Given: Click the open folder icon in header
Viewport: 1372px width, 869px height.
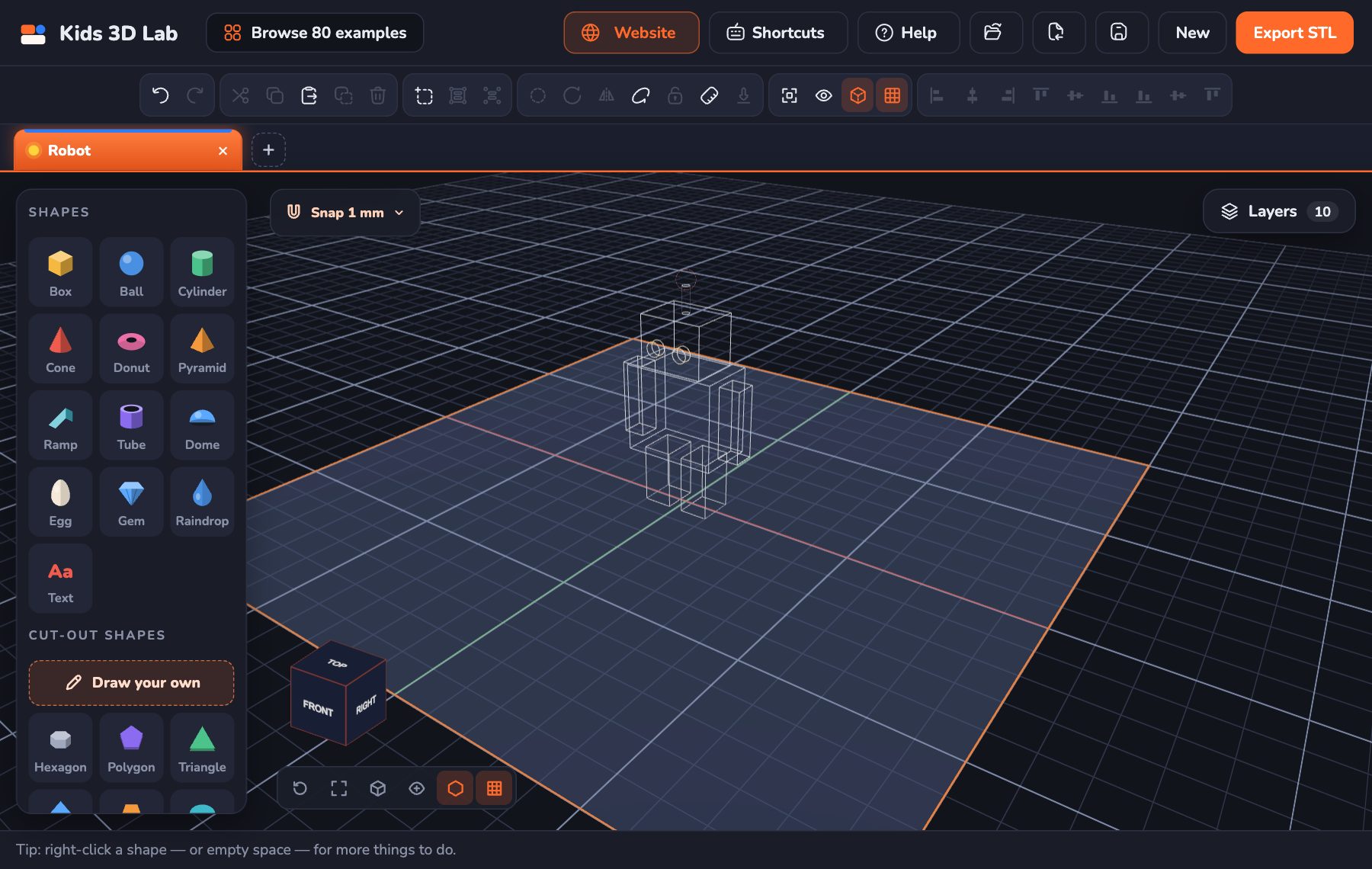Looking at the screenshot, I should [x=995, y=33].
